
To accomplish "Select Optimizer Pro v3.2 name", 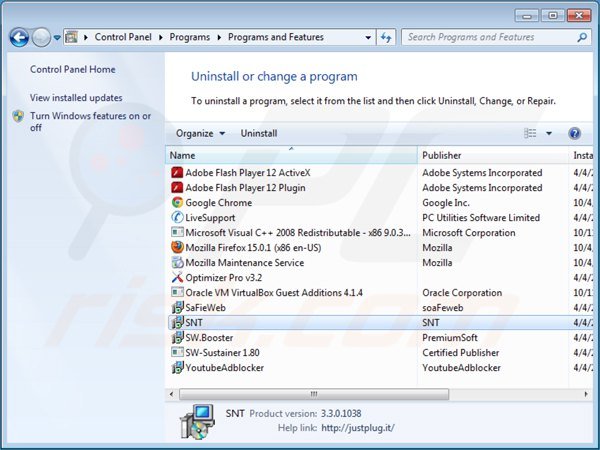I will 223,277.
